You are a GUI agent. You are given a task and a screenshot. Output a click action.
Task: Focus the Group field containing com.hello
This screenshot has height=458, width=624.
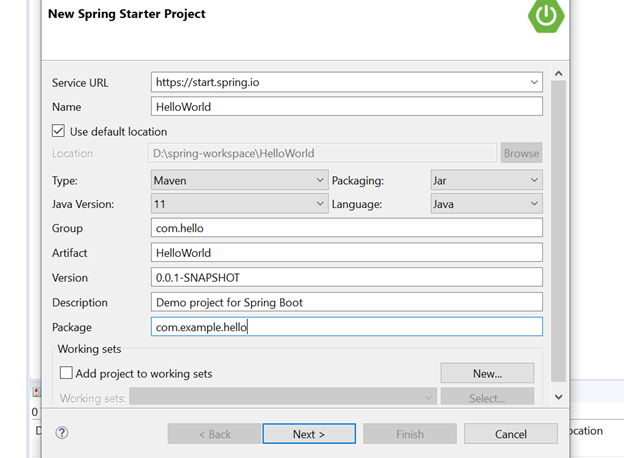tap(346, 228)
